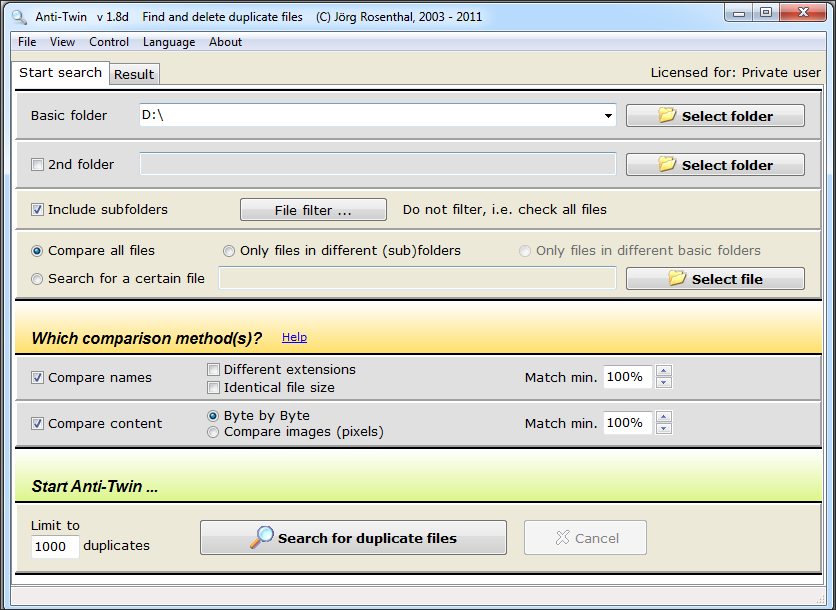Screen dimensions: 836x610
Task: Enable the 2nd folder checkbox
Action: pos(37,164)
